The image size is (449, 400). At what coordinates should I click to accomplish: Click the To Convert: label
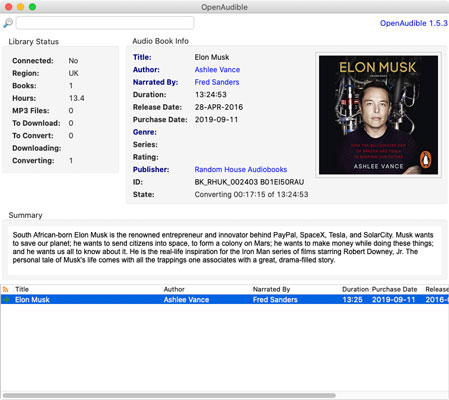coord(33,136)
